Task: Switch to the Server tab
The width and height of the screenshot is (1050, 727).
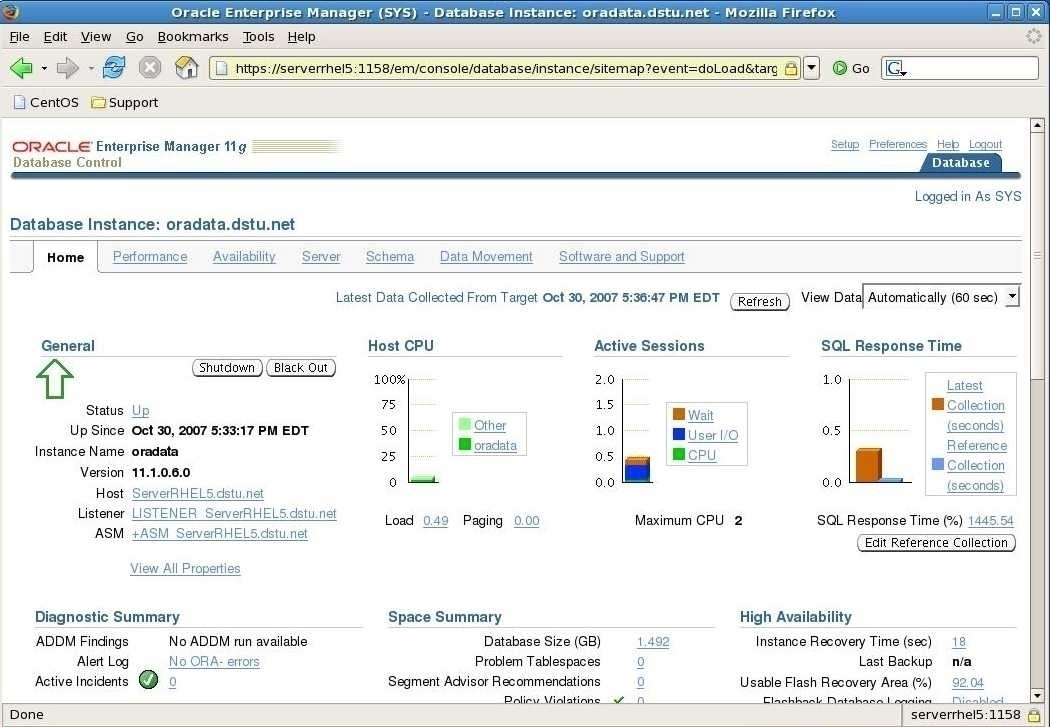Action: 321,256
